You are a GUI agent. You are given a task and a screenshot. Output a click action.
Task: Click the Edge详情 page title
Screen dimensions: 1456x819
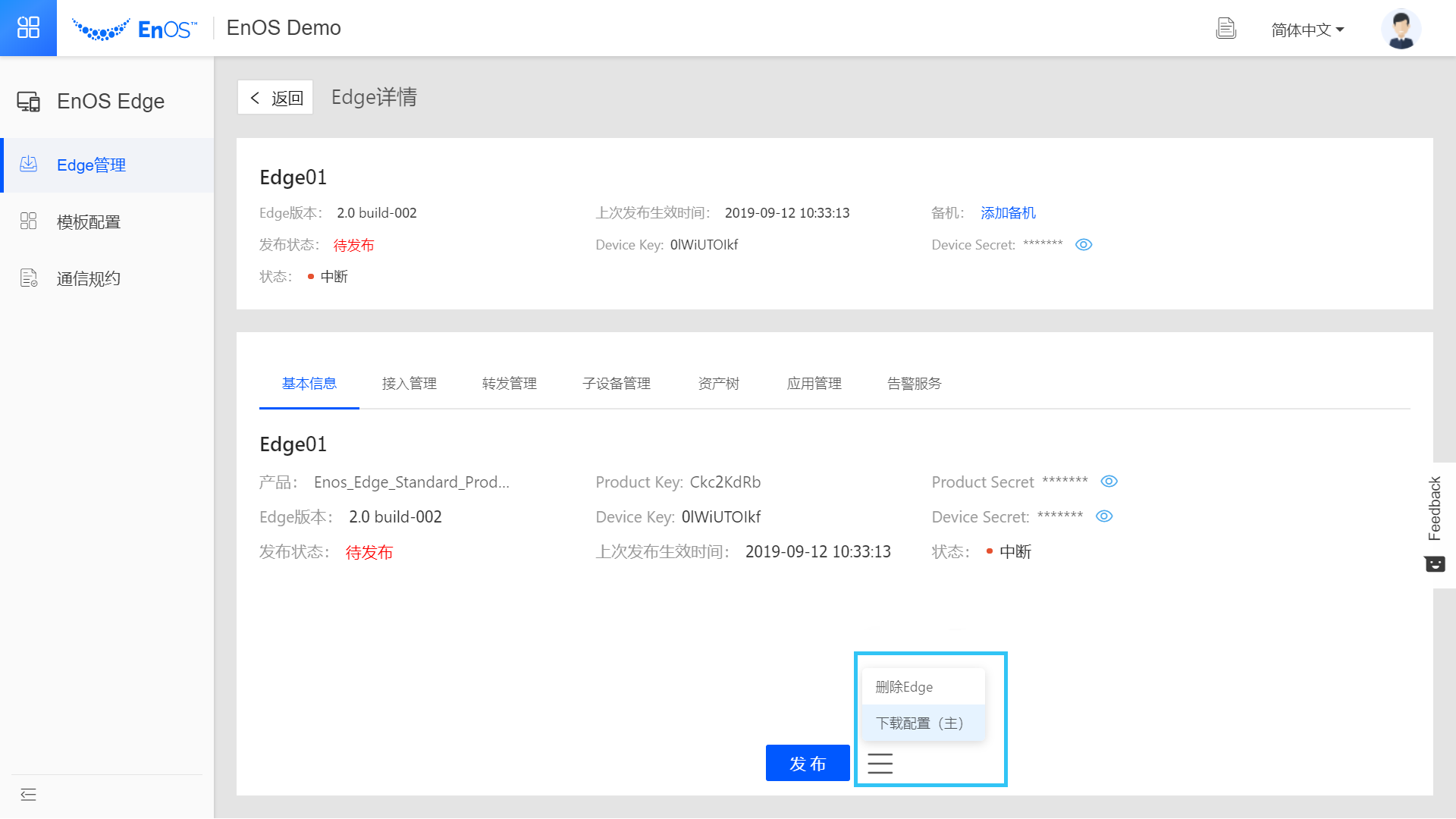coord(374,97)
